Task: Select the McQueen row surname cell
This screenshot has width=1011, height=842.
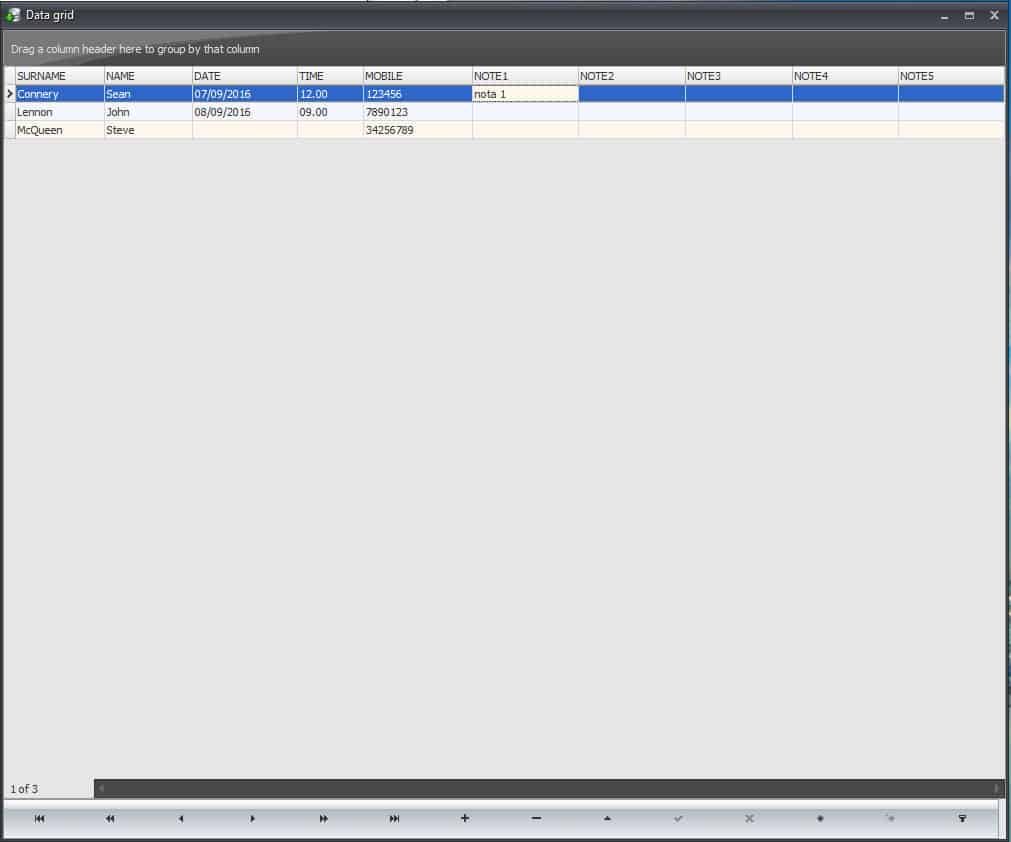Action: [59, 130]
